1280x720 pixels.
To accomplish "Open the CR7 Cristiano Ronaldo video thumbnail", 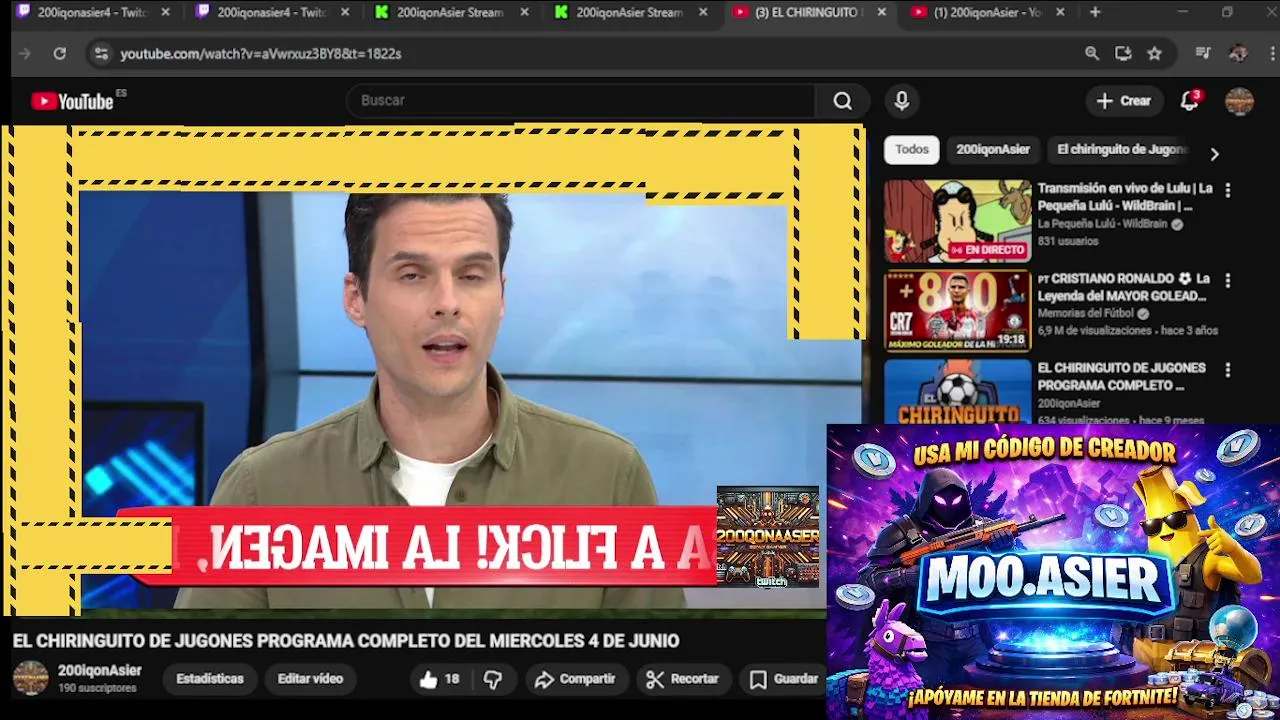I will pyautogui.click(x=957, y=311).
